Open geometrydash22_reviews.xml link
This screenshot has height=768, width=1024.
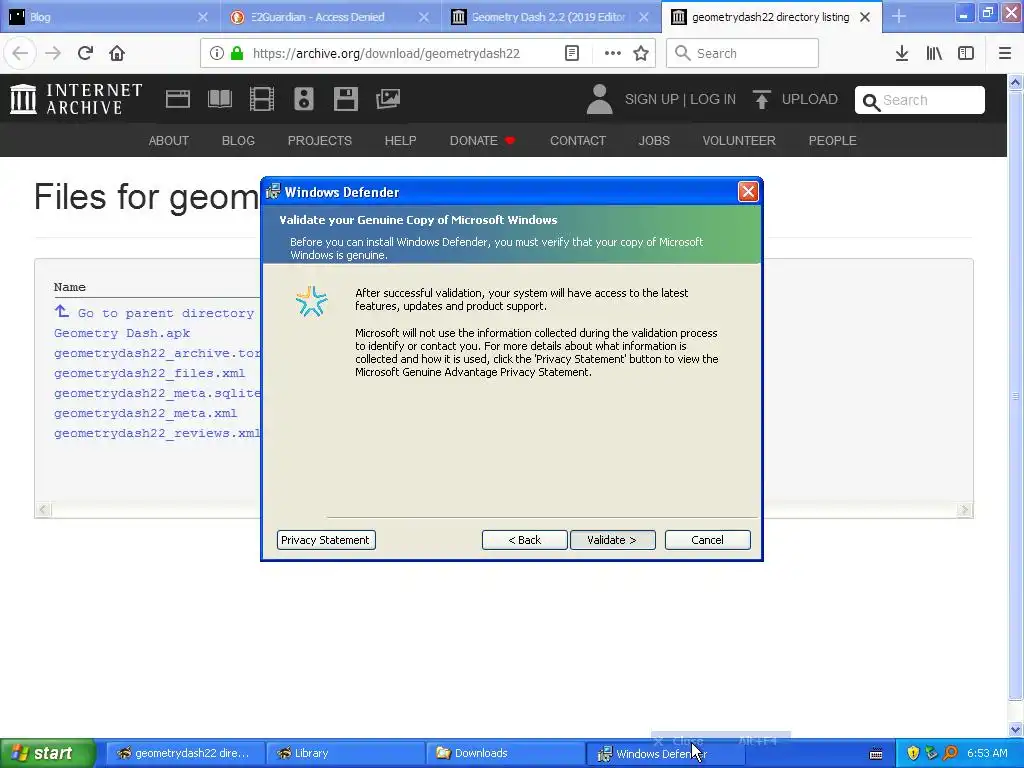point(157,433)
